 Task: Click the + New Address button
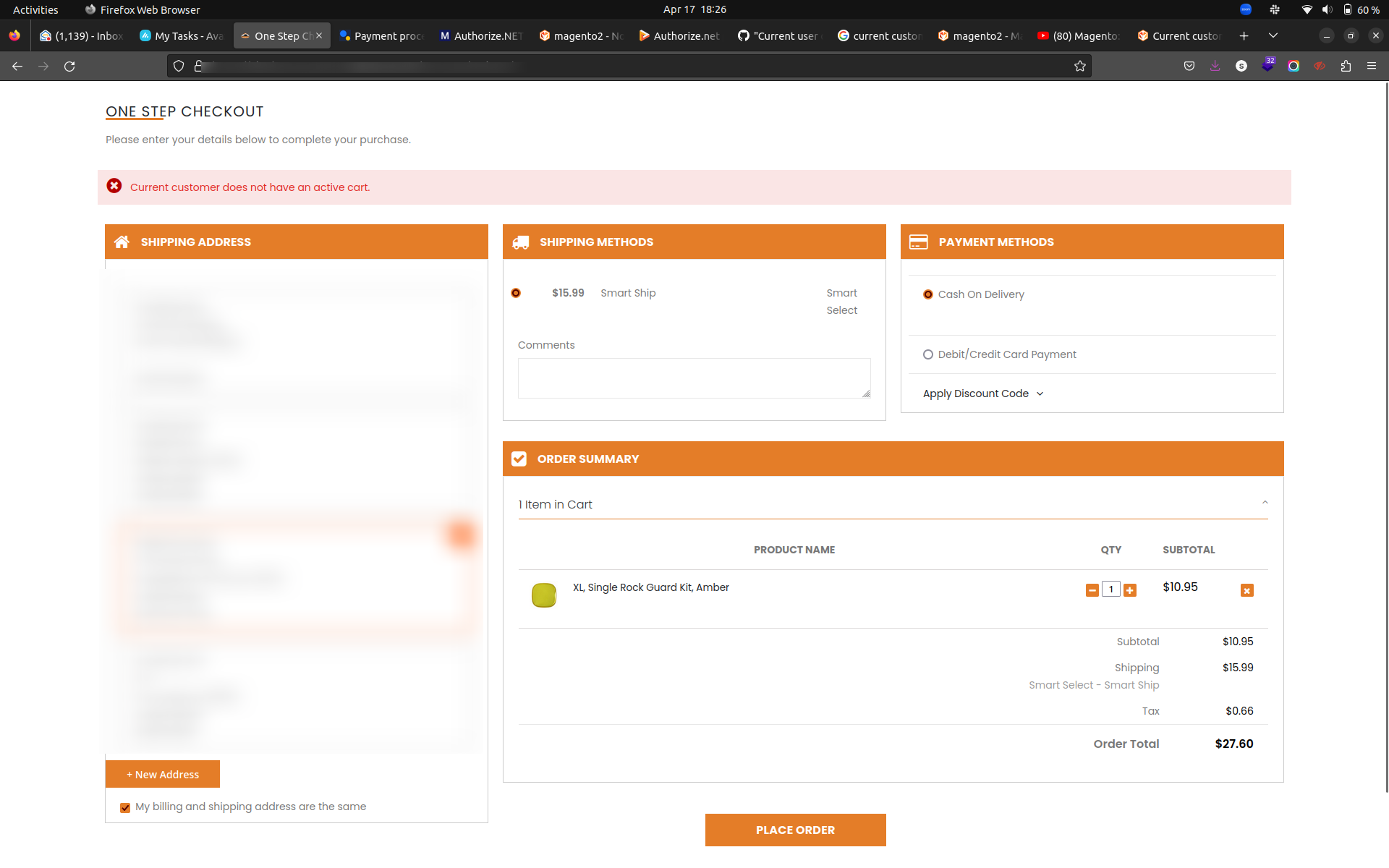click(x=163, y=774)
